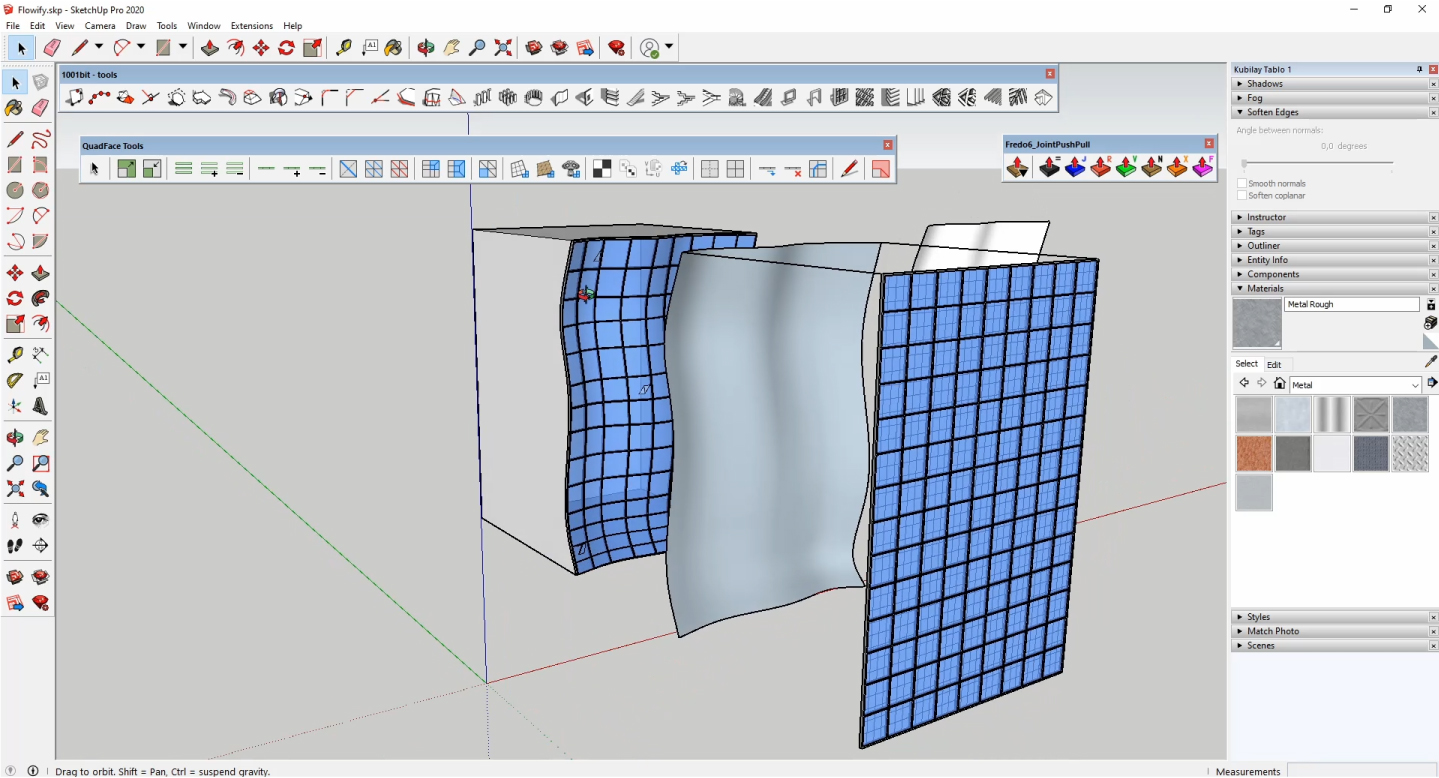Click the In Model house icon in Materials
The image size is (1439, 778).
coord(1280,383)
